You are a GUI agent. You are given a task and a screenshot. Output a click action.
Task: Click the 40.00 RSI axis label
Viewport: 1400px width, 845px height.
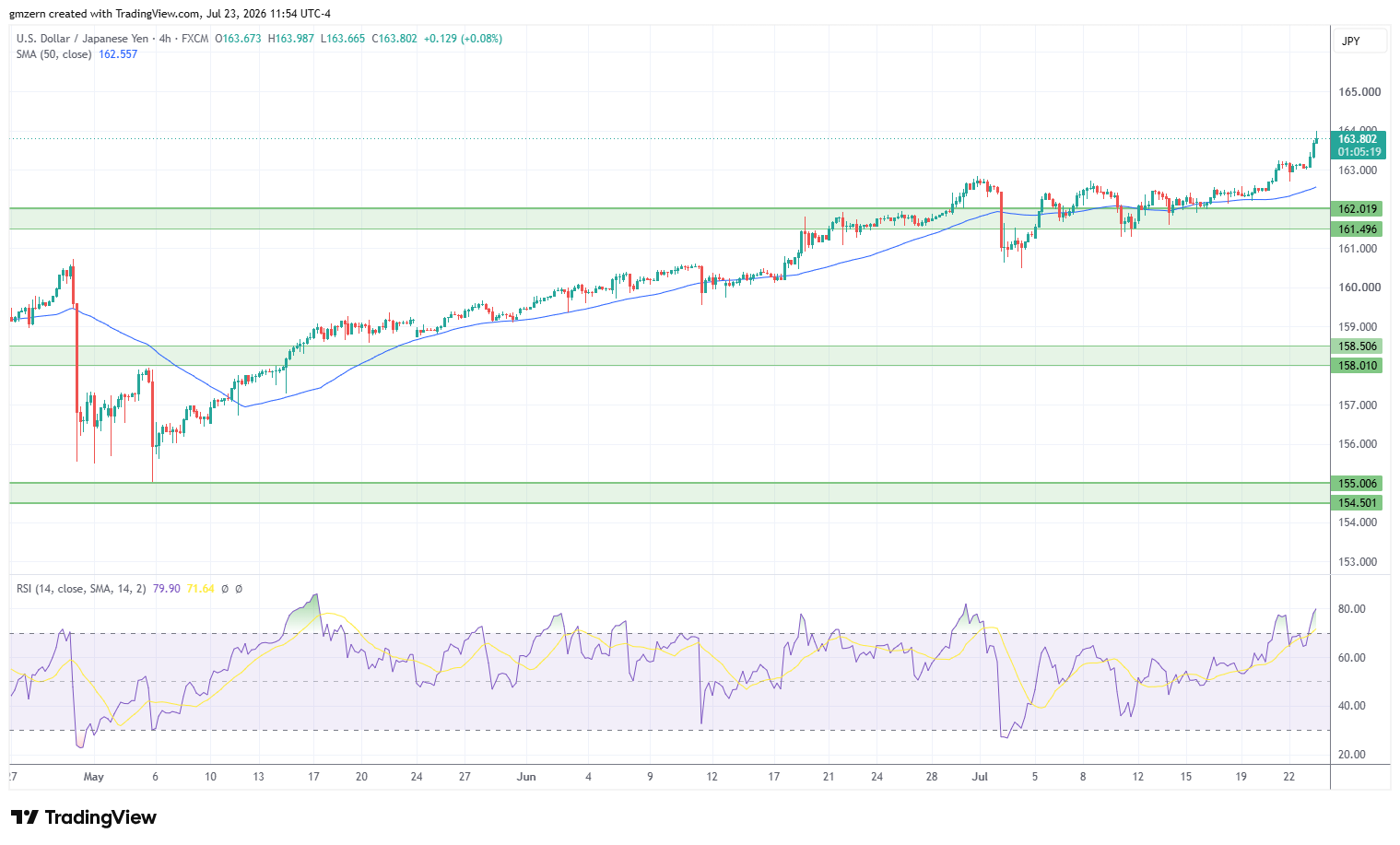(x=1352, y=706)
